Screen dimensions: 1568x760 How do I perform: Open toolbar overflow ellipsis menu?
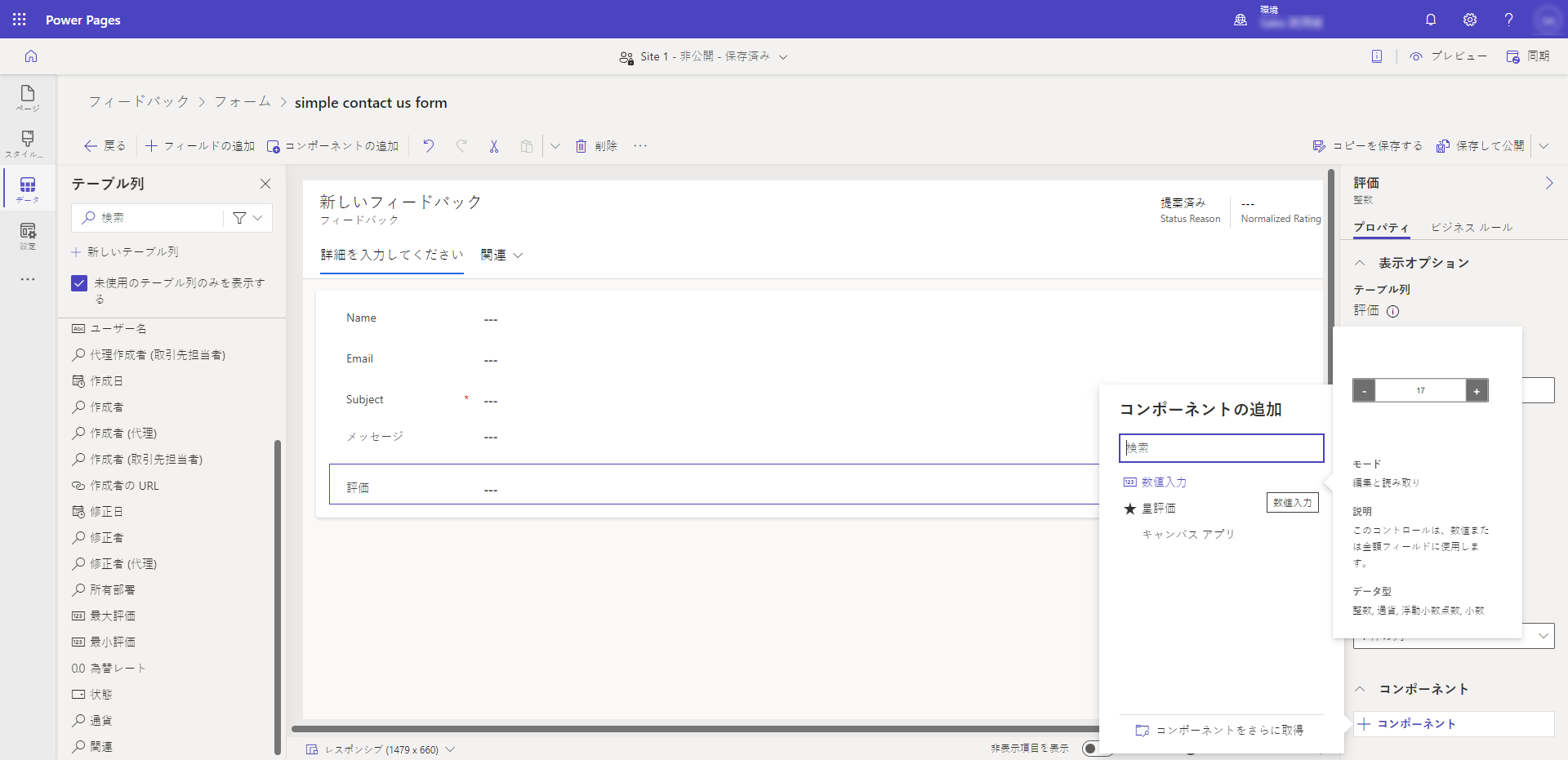(x=640, y=145)
